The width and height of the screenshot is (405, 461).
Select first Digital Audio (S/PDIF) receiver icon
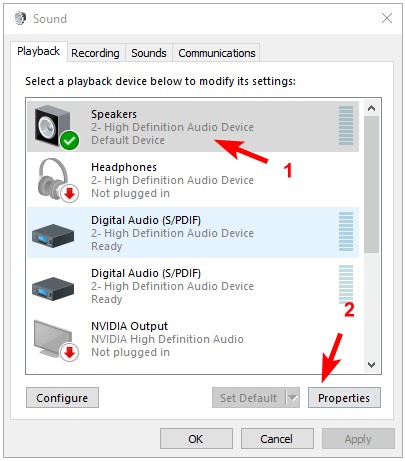click(53, 235)
